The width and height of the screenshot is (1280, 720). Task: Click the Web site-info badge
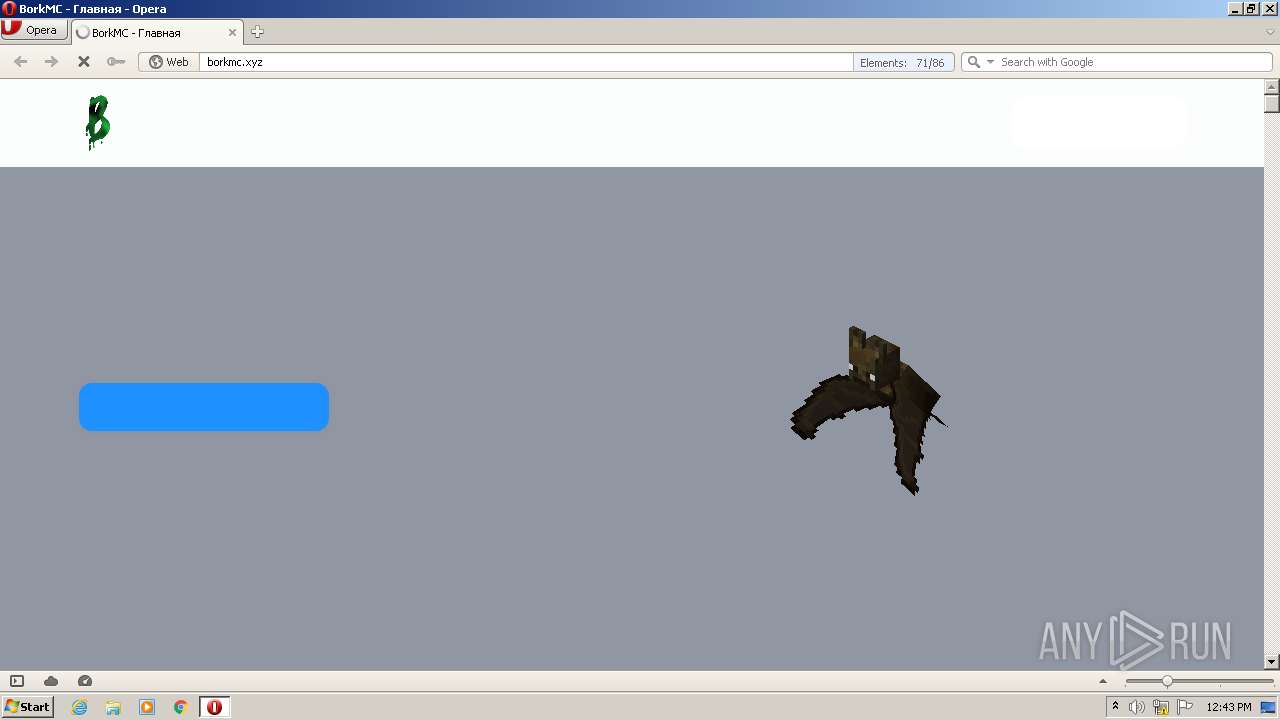[169, 62]
